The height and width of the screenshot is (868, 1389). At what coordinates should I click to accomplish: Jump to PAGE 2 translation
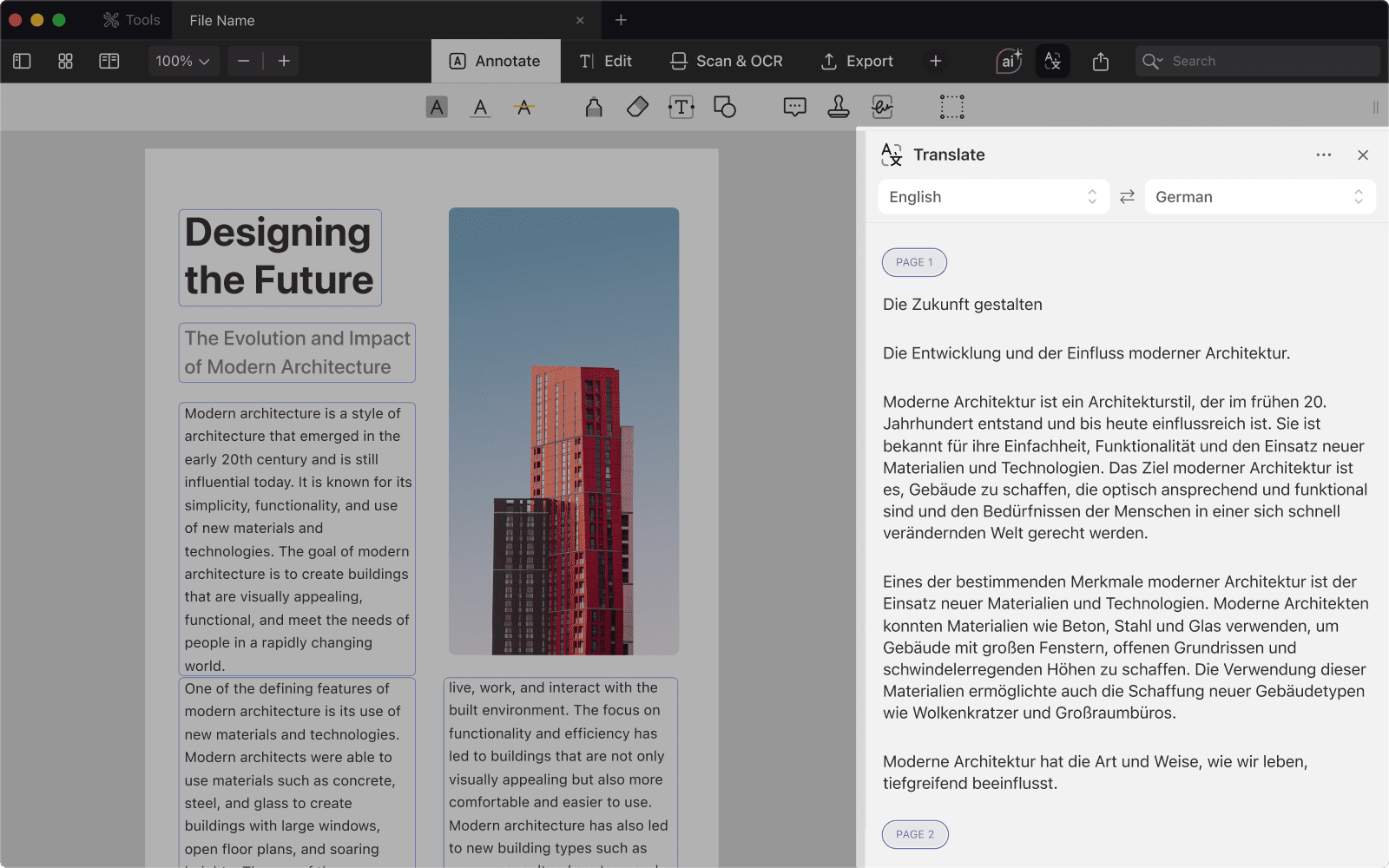[x=915, y=834]
